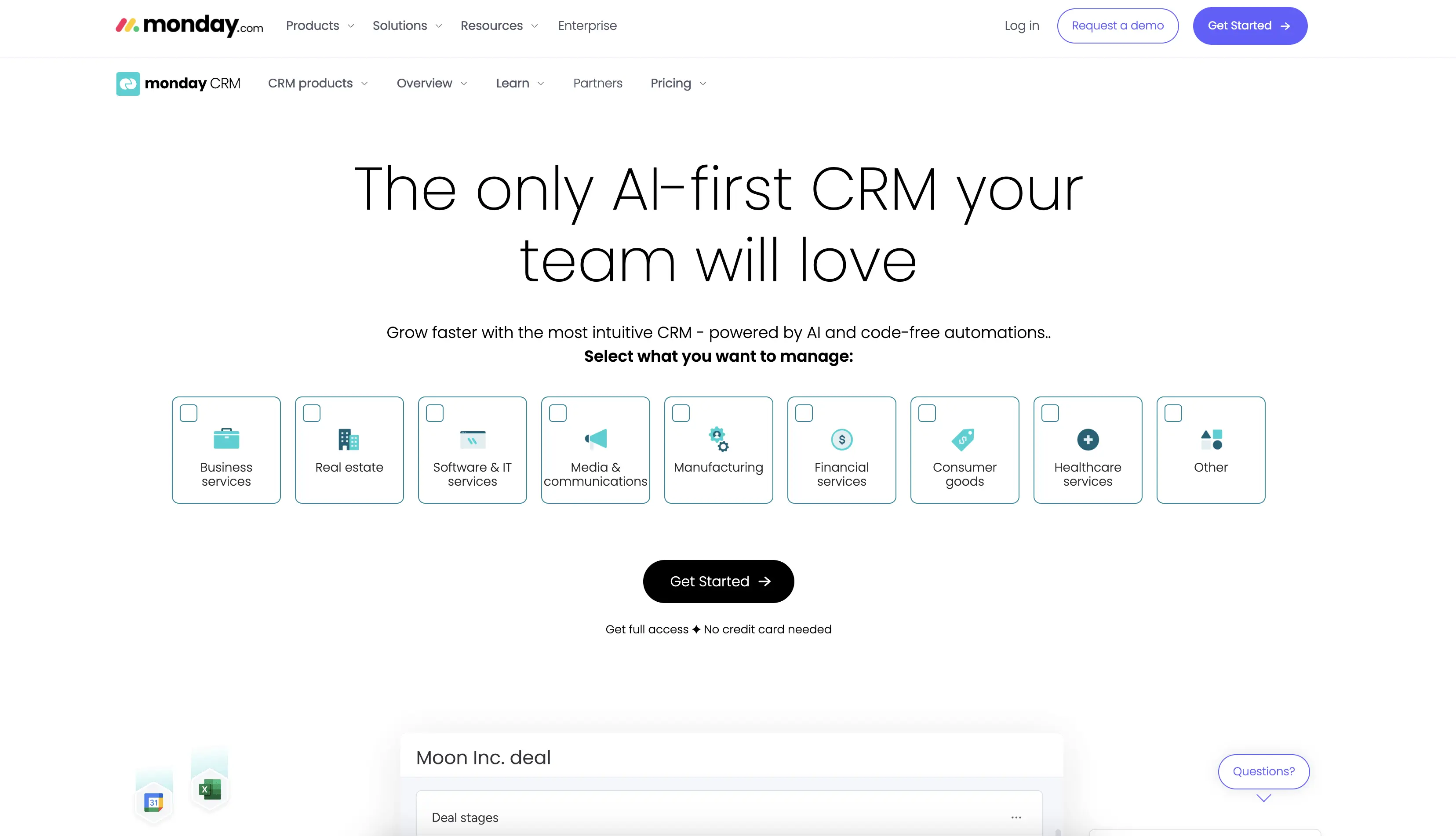Click the monday CRM logo icon
Viewport: 1456px width, 836px height.
click(x=127, y=83)
